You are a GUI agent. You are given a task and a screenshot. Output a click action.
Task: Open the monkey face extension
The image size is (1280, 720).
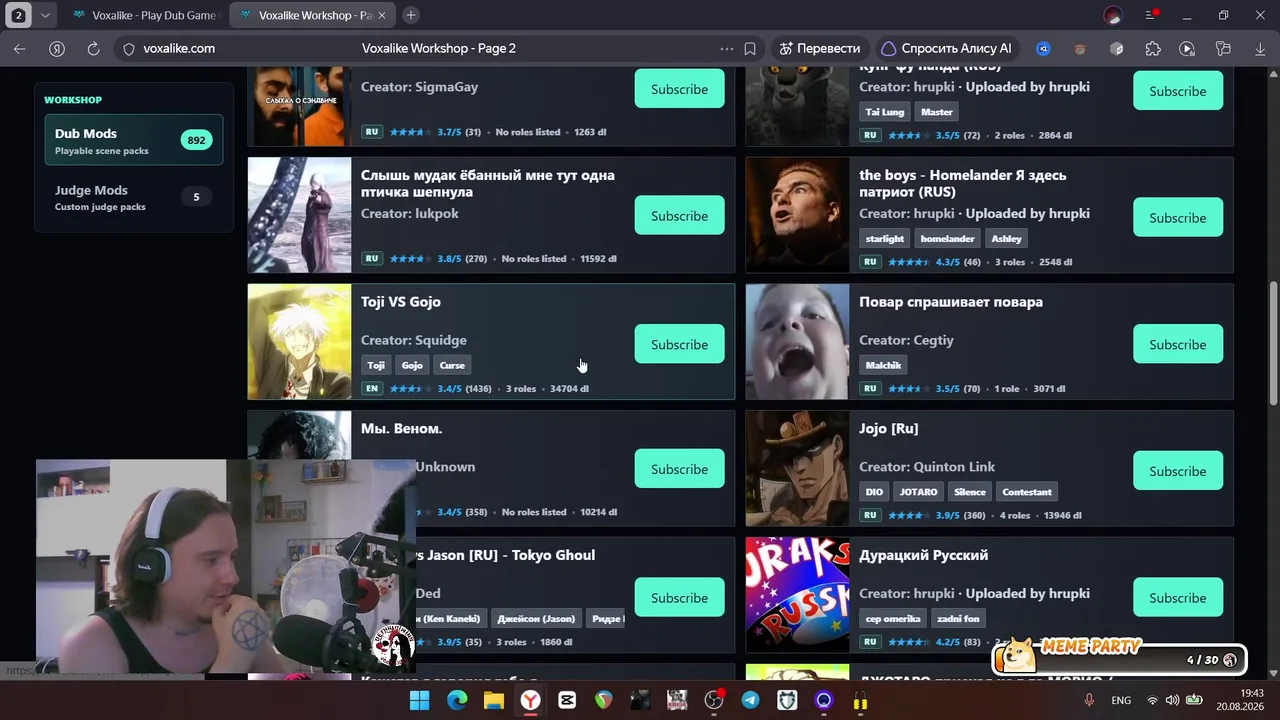(1080, 48)
